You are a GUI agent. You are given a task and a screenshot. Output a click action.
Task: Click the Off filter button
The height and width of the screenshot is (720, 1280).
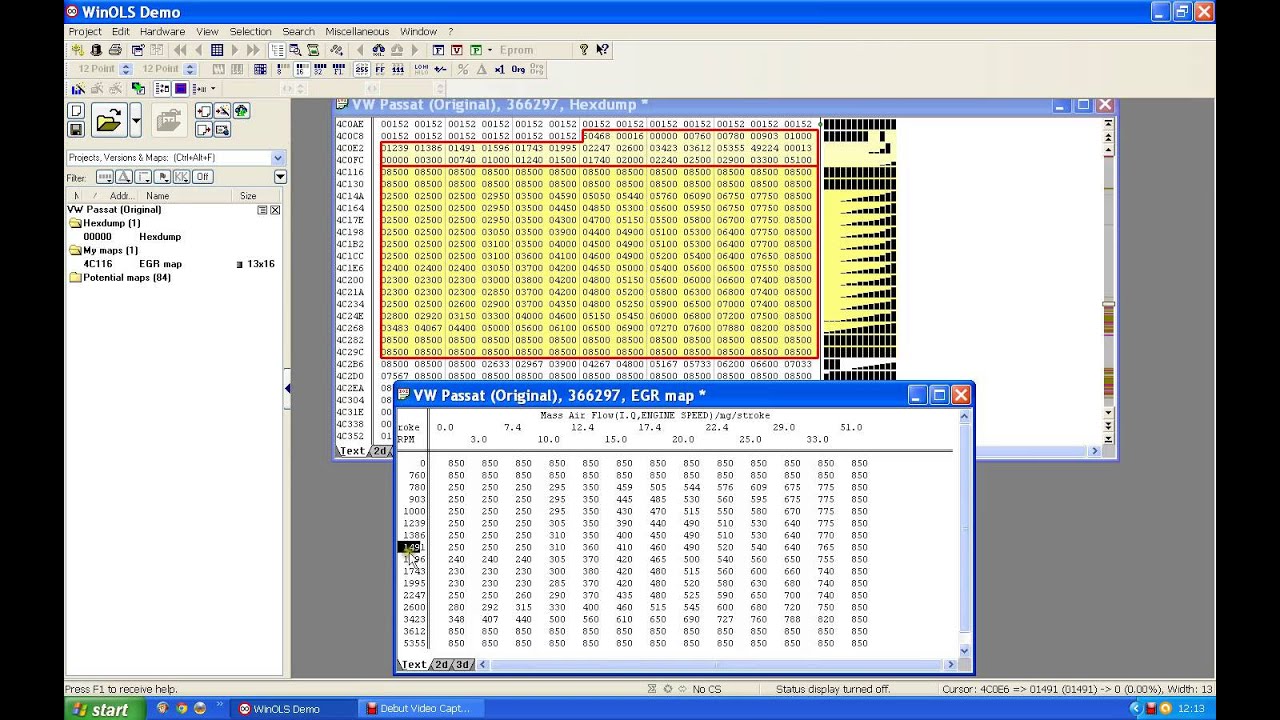(203, 176)
